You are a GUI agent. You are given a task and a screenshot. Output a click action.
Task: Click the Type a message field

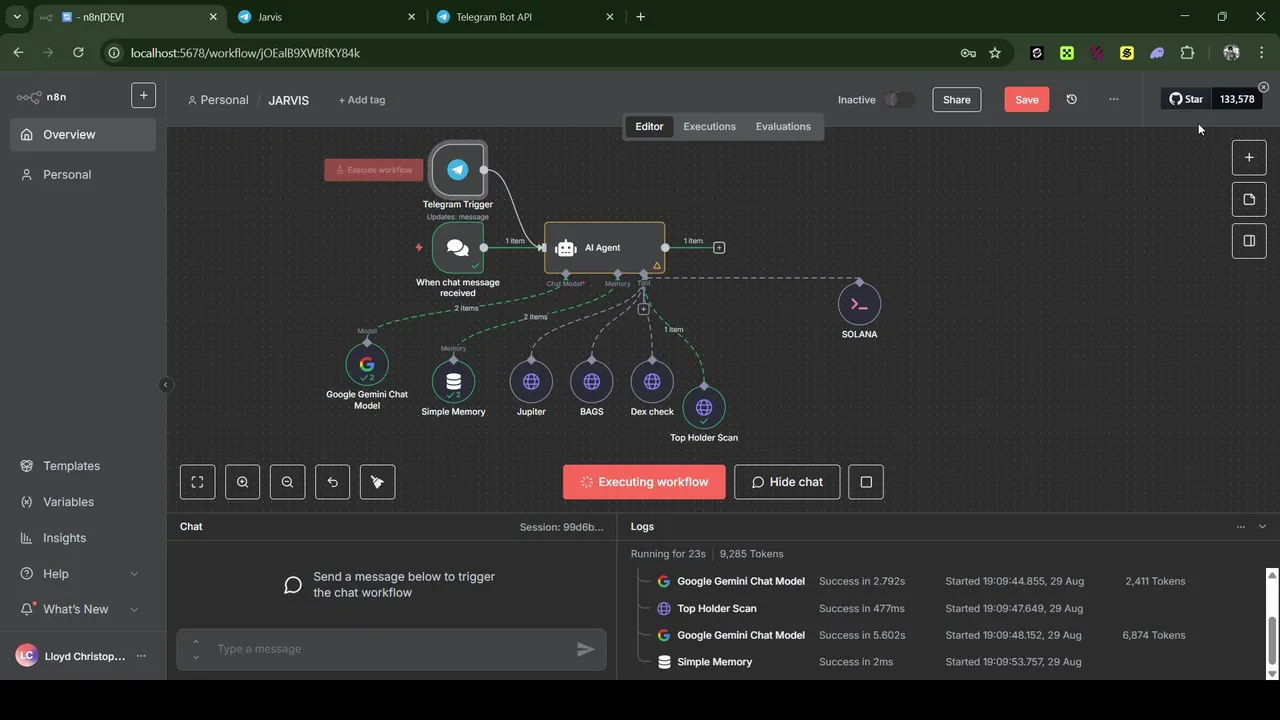click(x=391, y=650)
